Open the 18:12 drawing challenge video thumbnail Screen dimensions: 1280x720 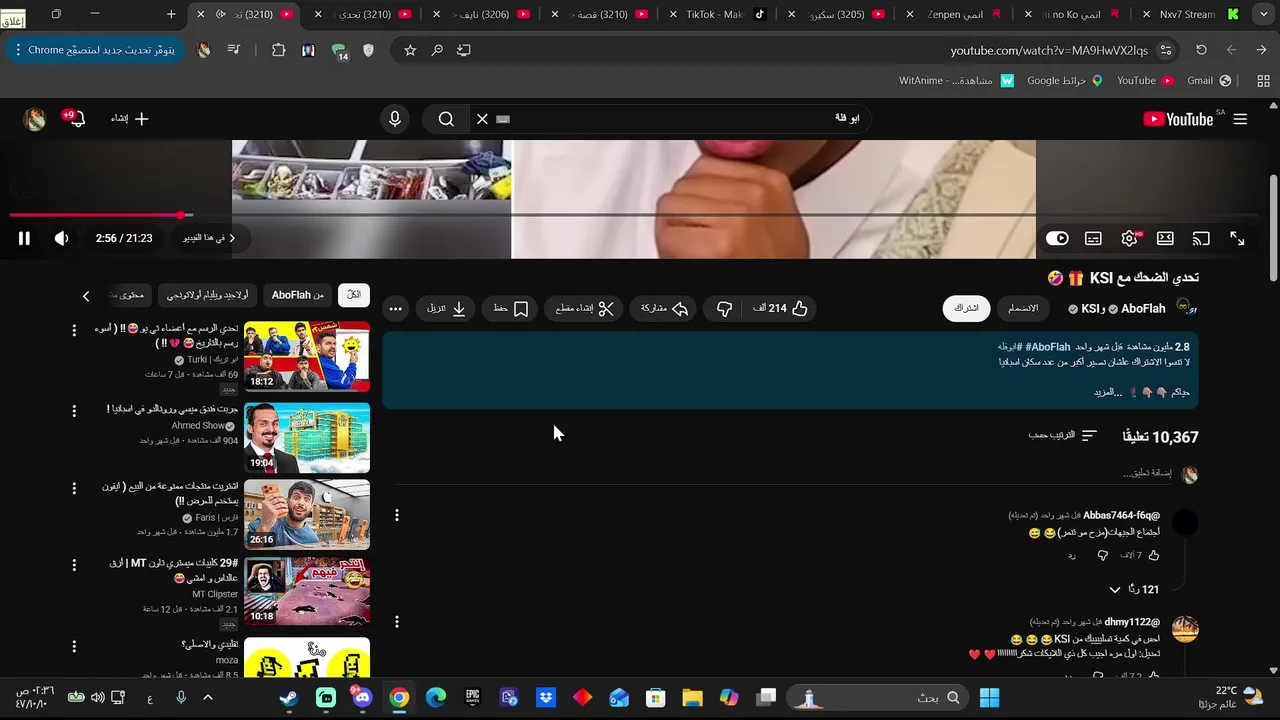[307, 356]
